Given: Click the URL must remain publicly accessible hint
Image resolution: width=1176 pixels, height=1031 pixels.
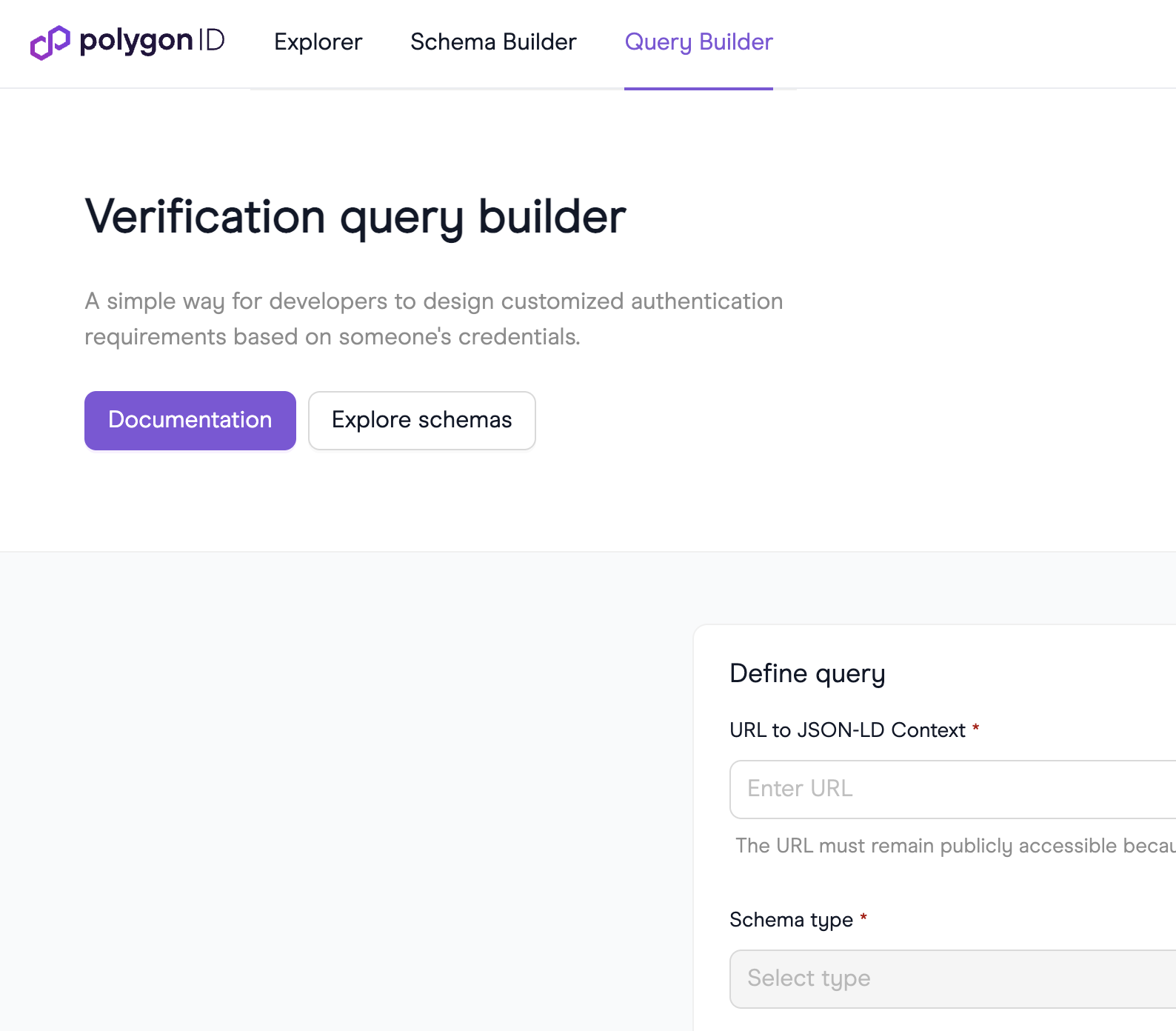Looking at the screenshot, I should tap(955, 846).
